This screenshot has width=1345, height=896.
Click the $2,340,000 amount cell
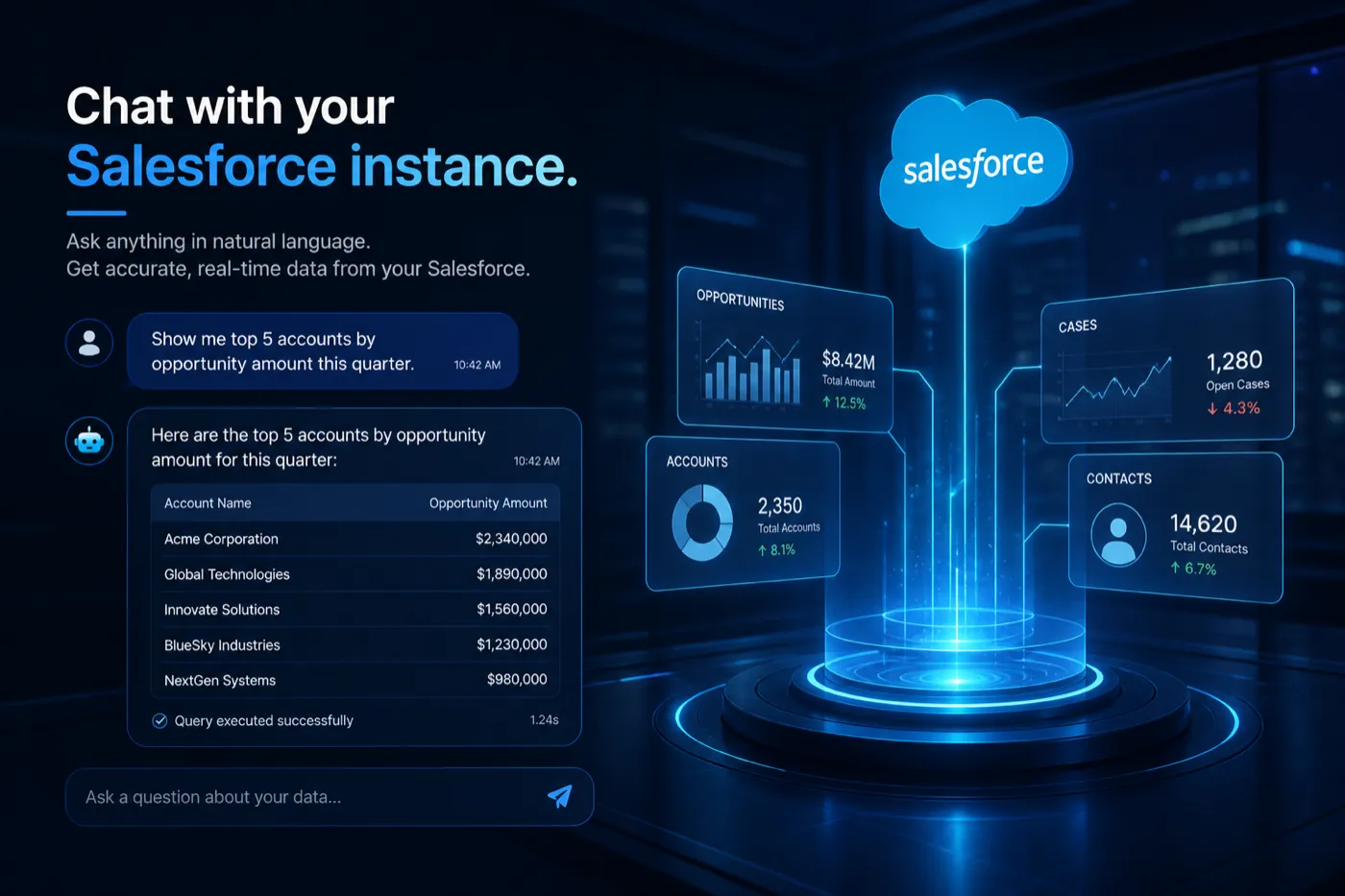click(x=511, y=539)
